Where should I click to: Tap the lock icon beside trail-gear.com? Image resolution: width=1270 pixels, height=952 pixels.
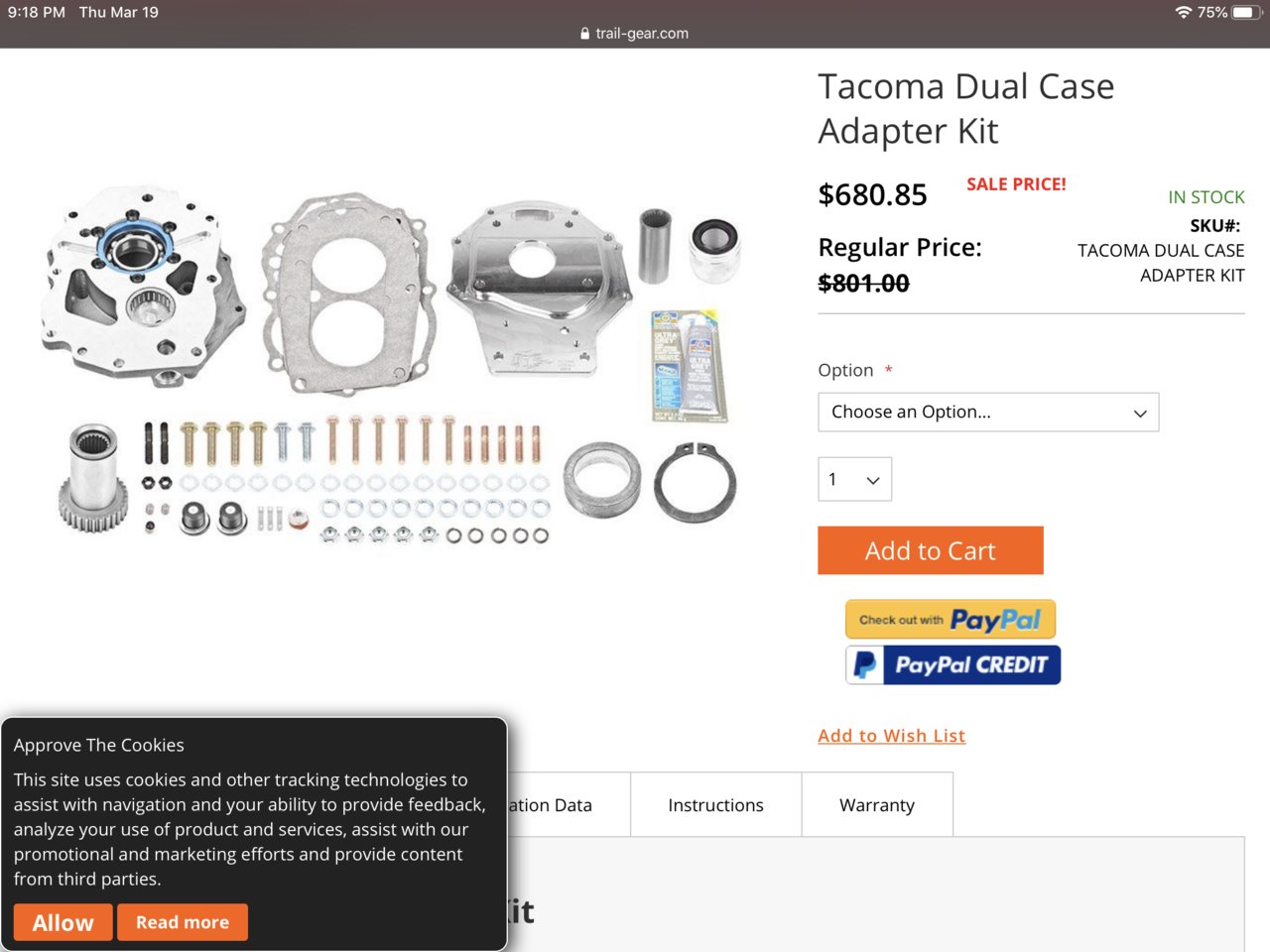tap(584, 33)
